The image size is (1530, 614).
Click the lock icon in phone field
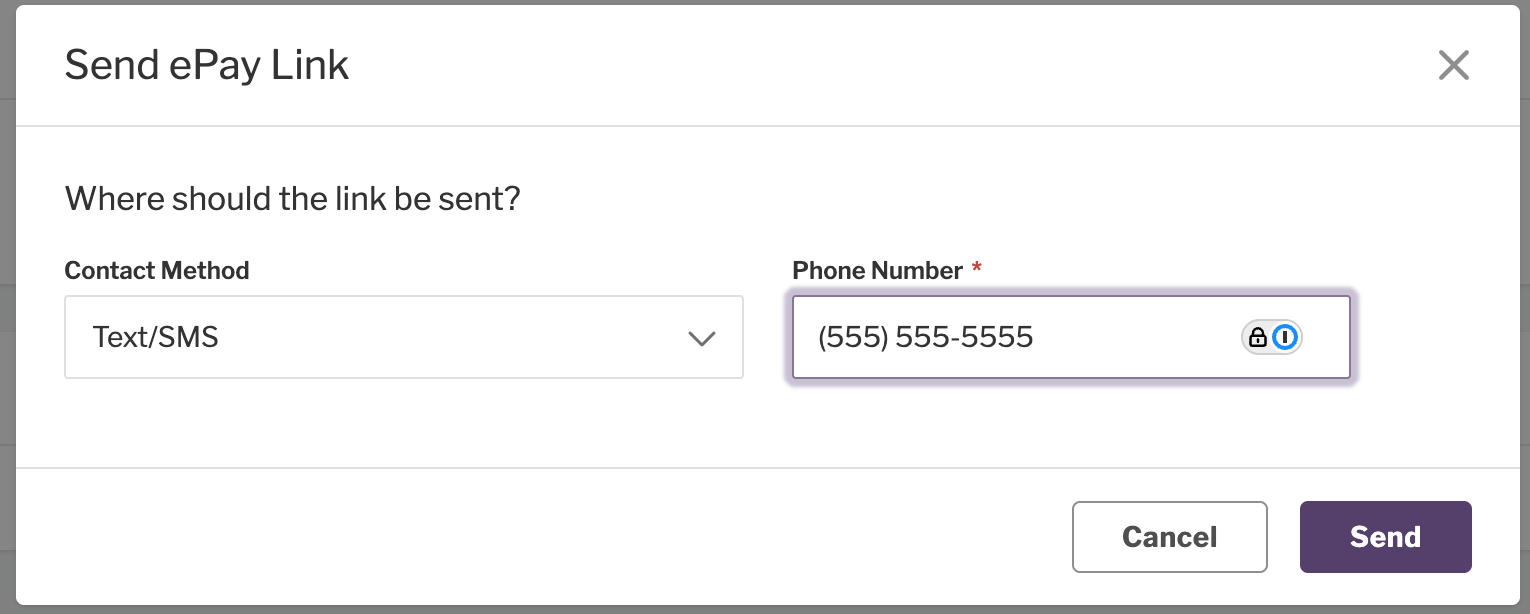pos(1258,338)
